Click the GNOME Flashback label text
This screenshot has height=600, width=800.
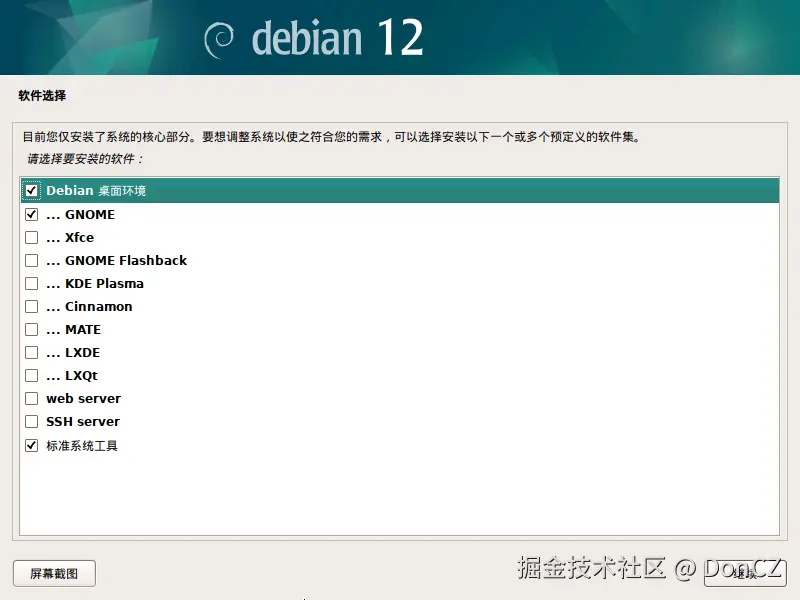(126, 260)
